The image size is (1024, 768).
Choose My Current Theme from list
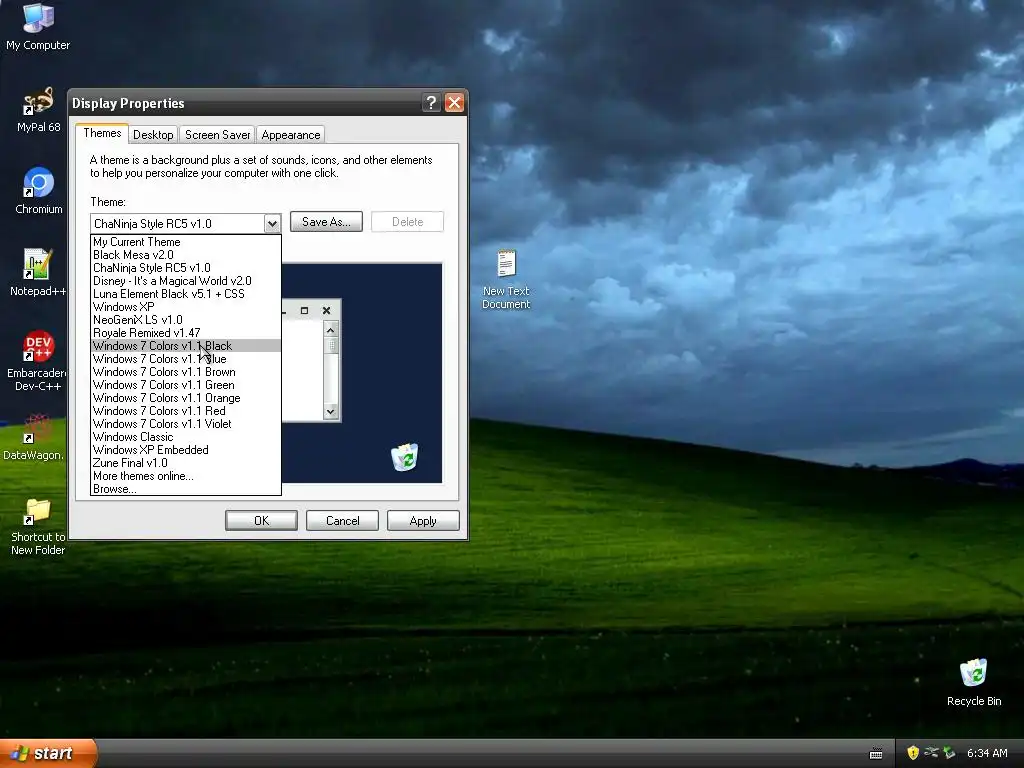pos(186,242)
